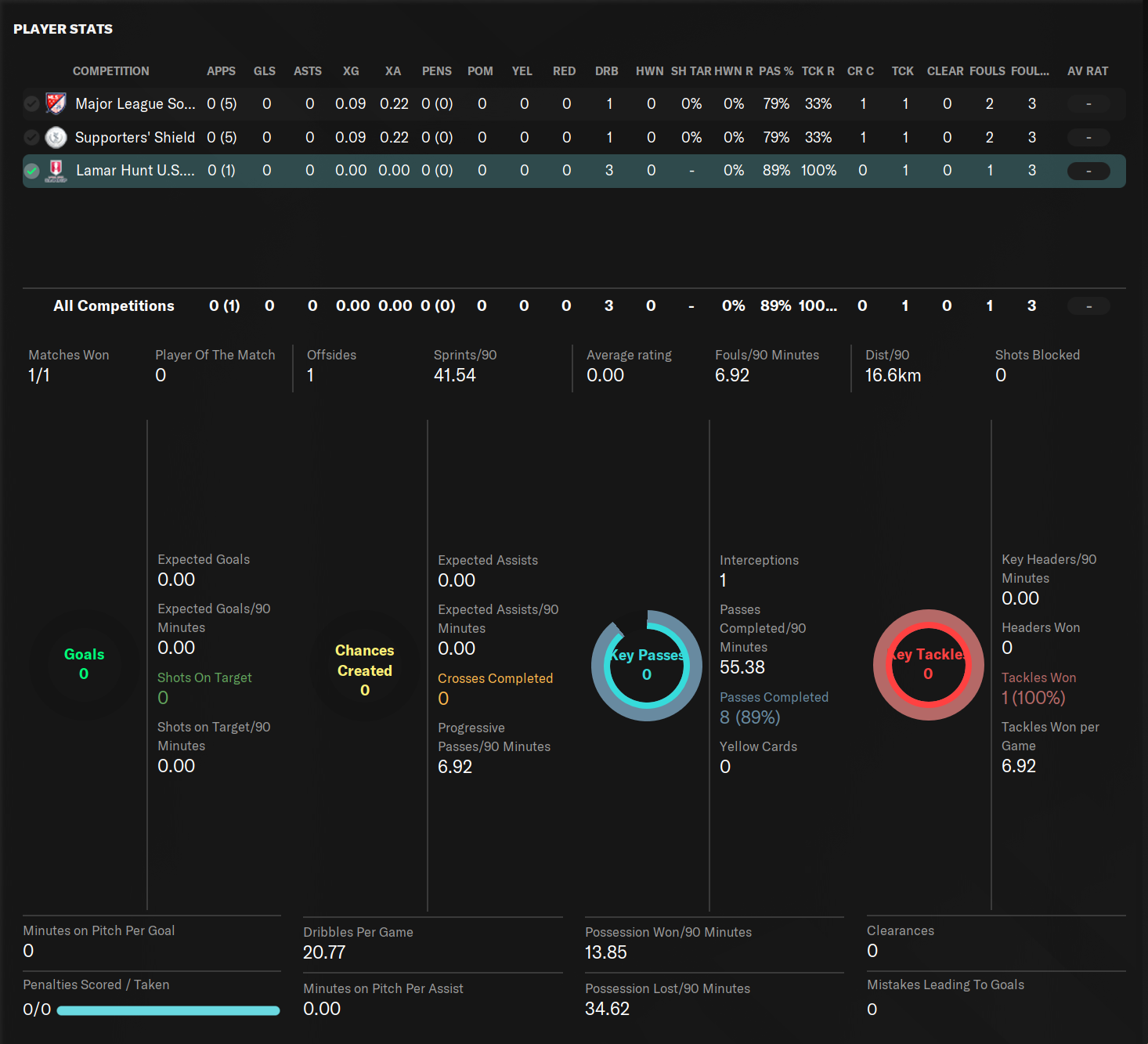Image resolution: width=1148 pixels, height=1044 pixels.
Task: Click the Fouls/90 Minutes value 6.92
Action: [732, 375]
